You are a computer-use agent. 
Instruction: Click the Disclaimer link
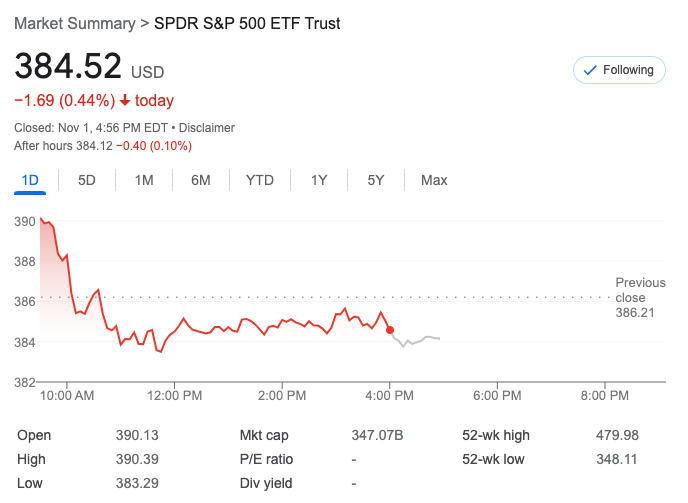[207, 128]
